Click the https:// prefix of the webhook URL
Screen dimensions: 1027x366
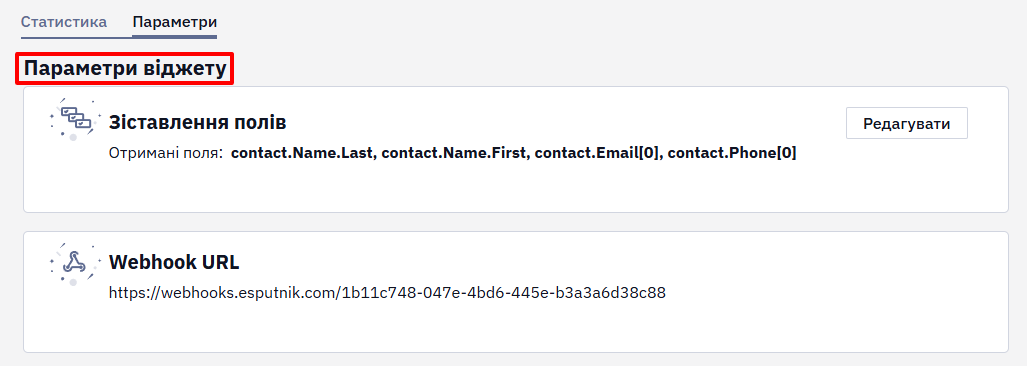[x=130, y=293]
